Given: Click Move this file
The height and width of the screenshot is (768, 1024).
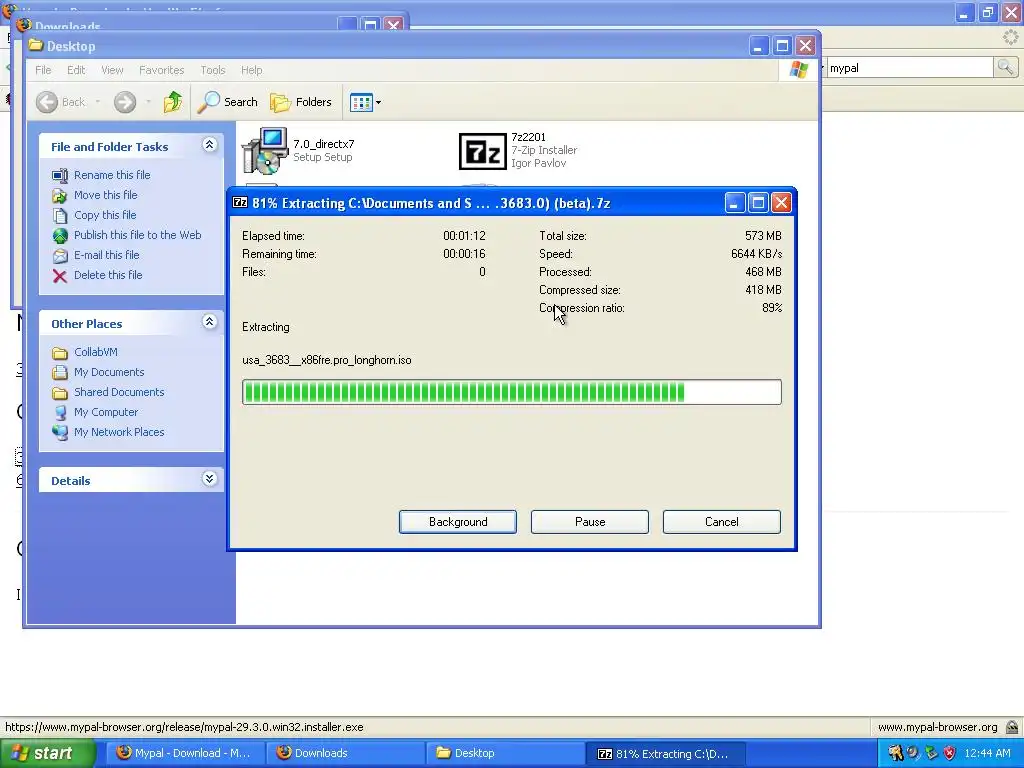Looking at the screenshot, I should 105,195.
